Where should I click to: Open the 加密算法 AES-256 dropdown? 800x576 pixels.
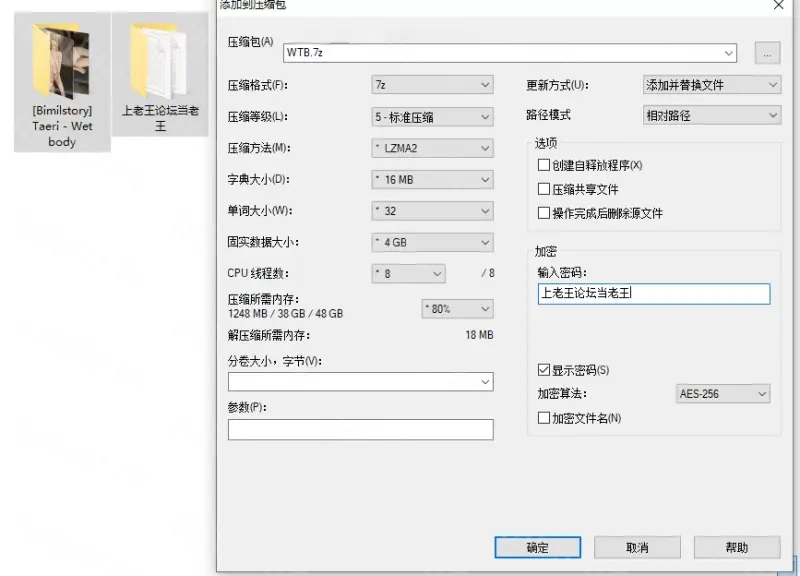pyautogui.click(x=723, y=394)
